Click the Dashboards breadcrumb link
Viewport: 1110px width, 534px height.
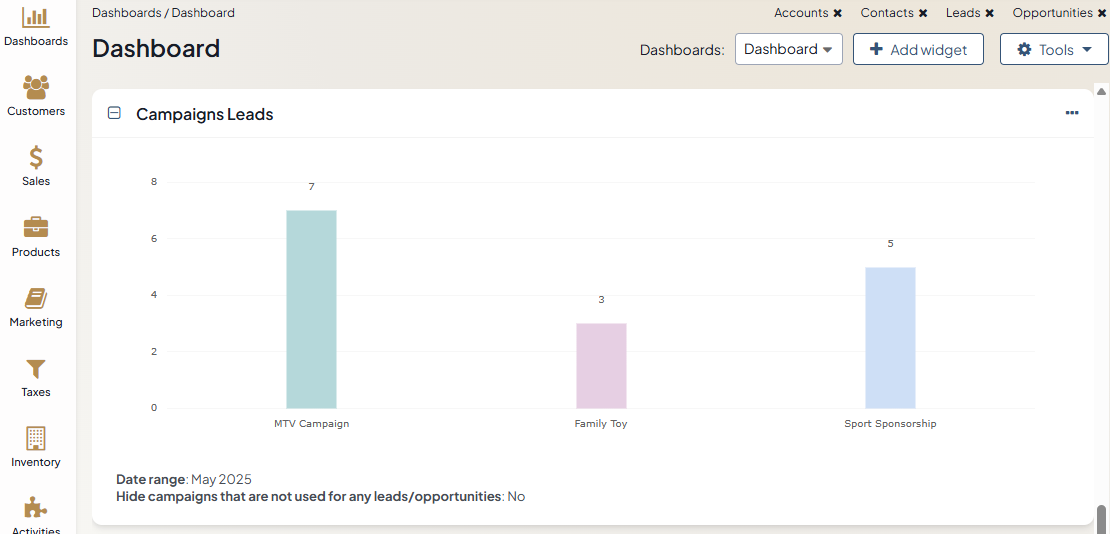pos(126,13)
